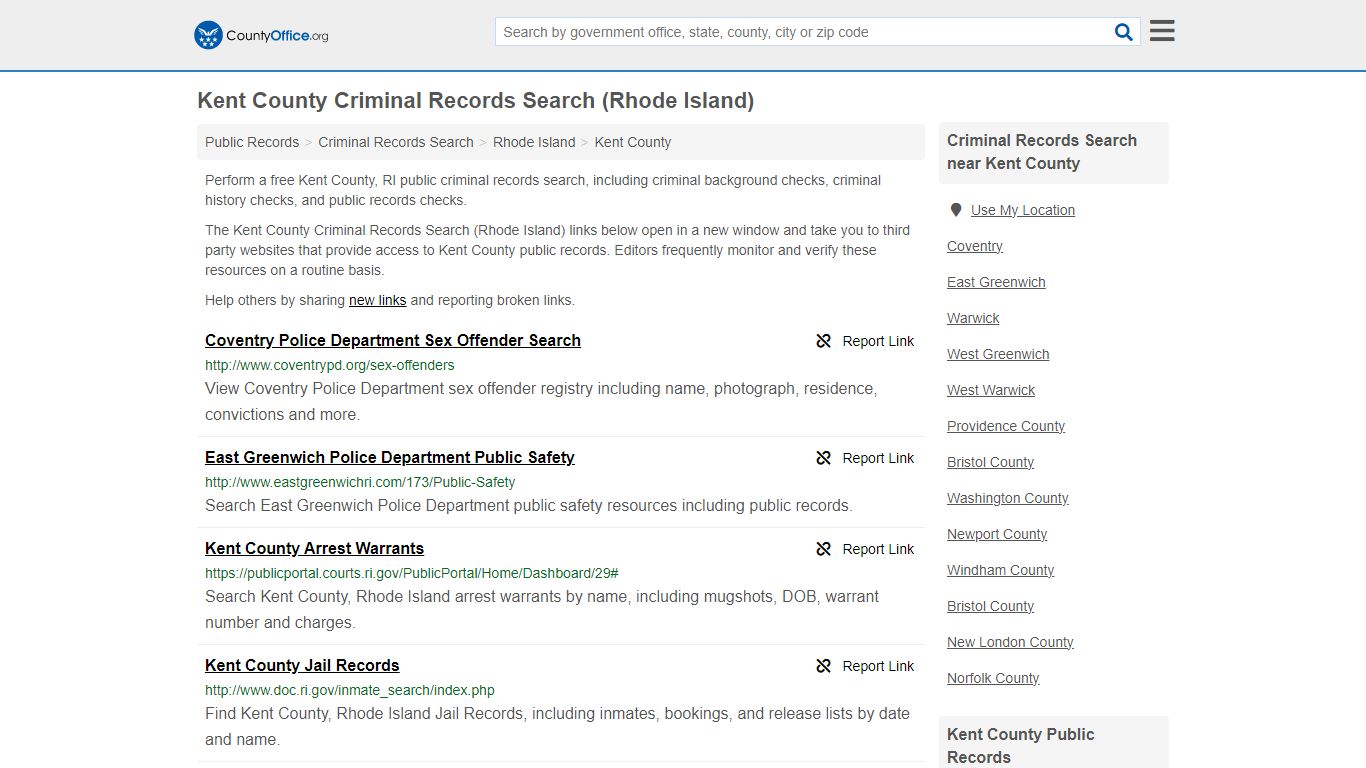
Task: Click broken-link icon for East Greenwich Public Safety
Action: (824, 458)
